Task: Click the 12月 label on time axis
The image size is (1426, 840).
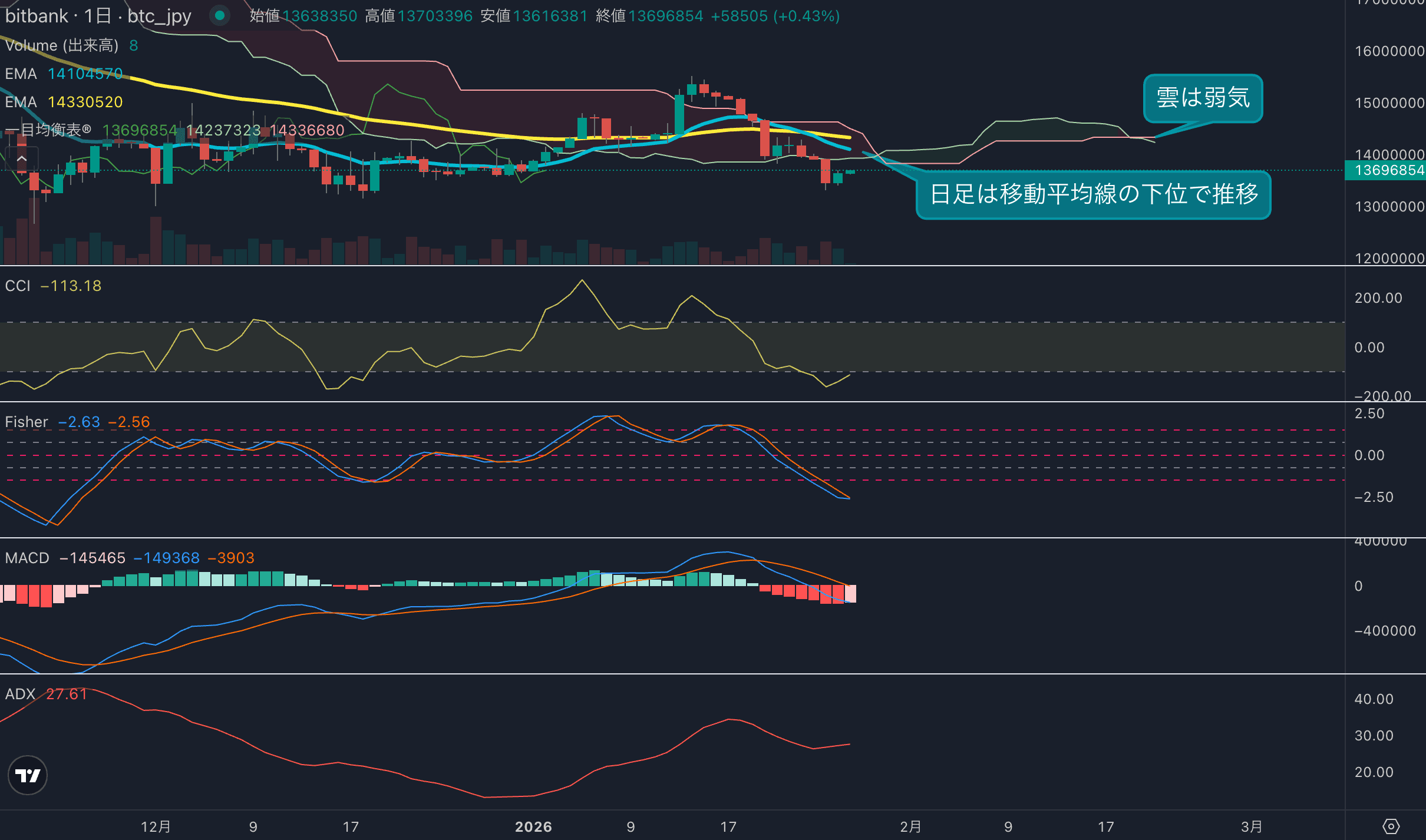Action: point(156,826)
